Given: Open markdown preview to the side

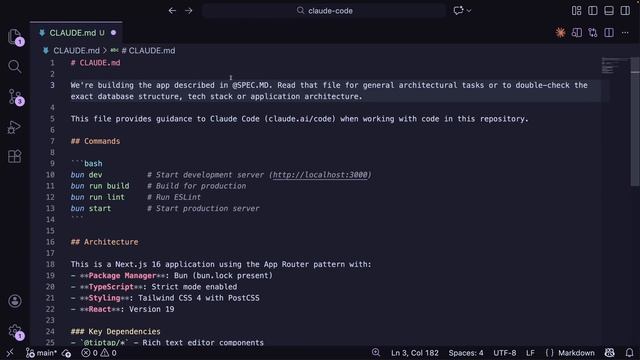Looking at the screenshot, I should pyautogui.click(x=577, y=33).
